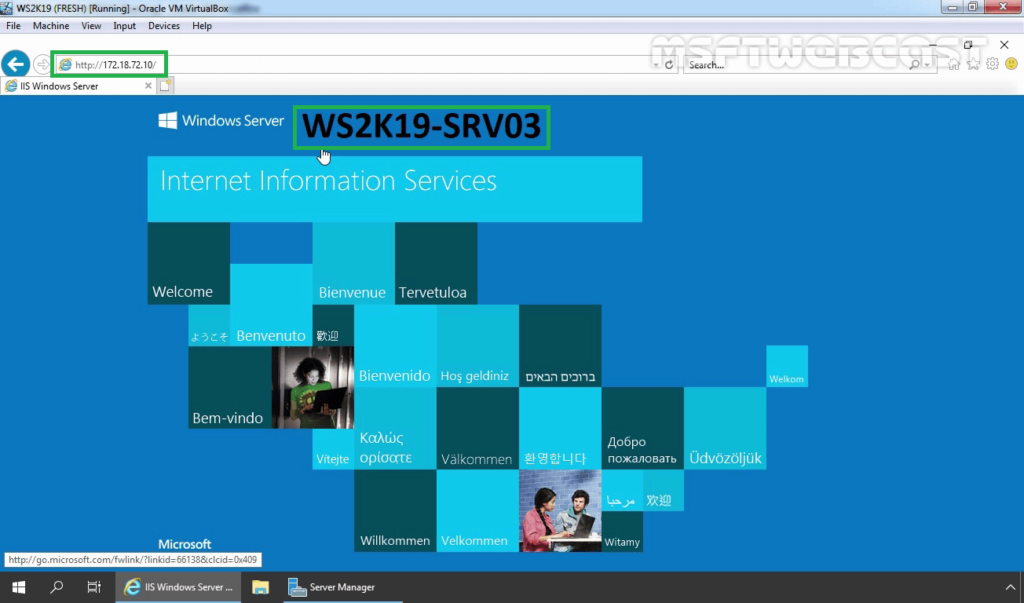Open Favorites star icon
1024x603 pixels.
[973, 64]
